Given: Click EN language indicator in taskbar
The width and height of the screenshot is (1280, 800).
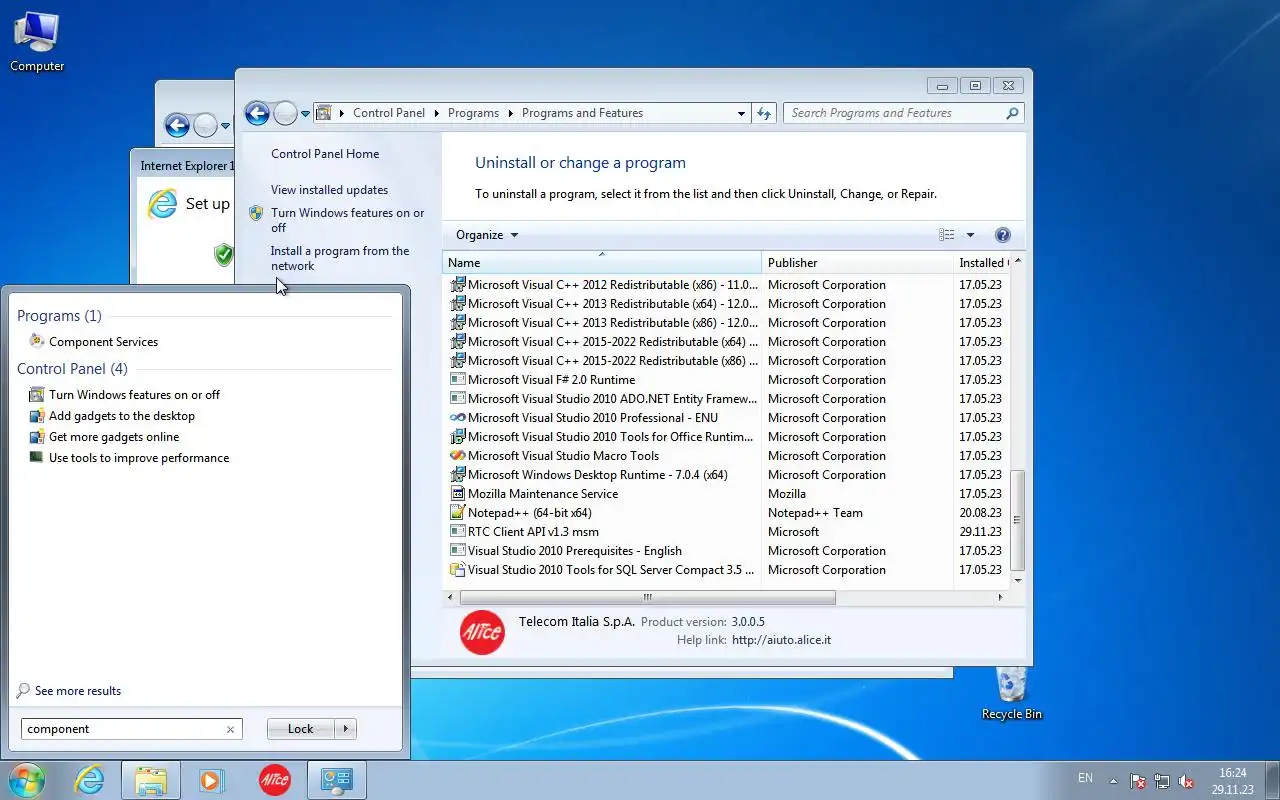Looking at the screenshot, I should coord(1085,778).
